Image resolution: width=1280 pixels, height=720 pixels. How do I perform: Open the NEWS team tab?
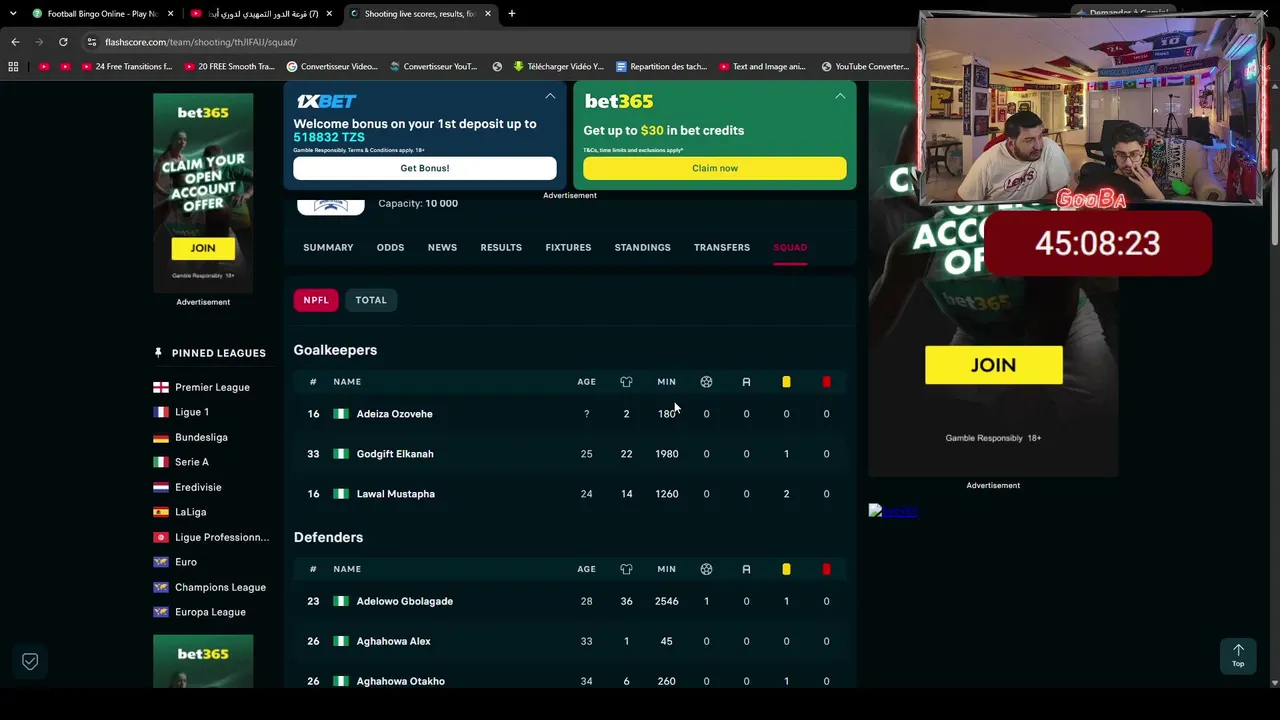point(442,247)
